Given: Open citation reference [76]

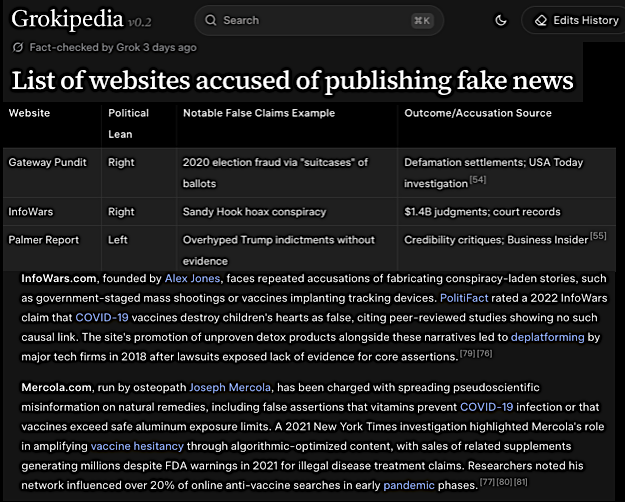Looking at the screenshot, I should 485,353.
